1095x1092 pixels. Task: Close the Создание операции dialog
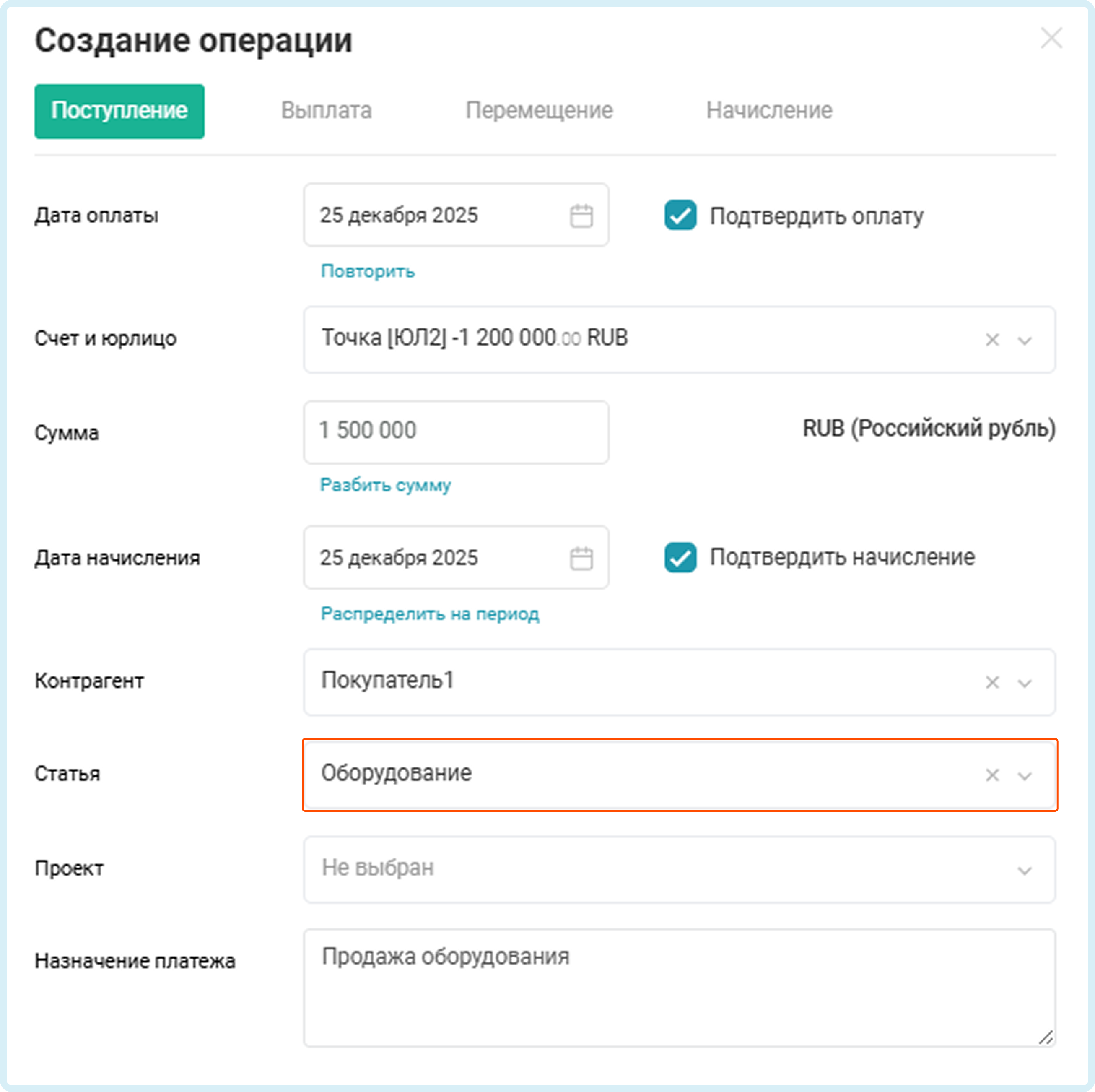1051,39
